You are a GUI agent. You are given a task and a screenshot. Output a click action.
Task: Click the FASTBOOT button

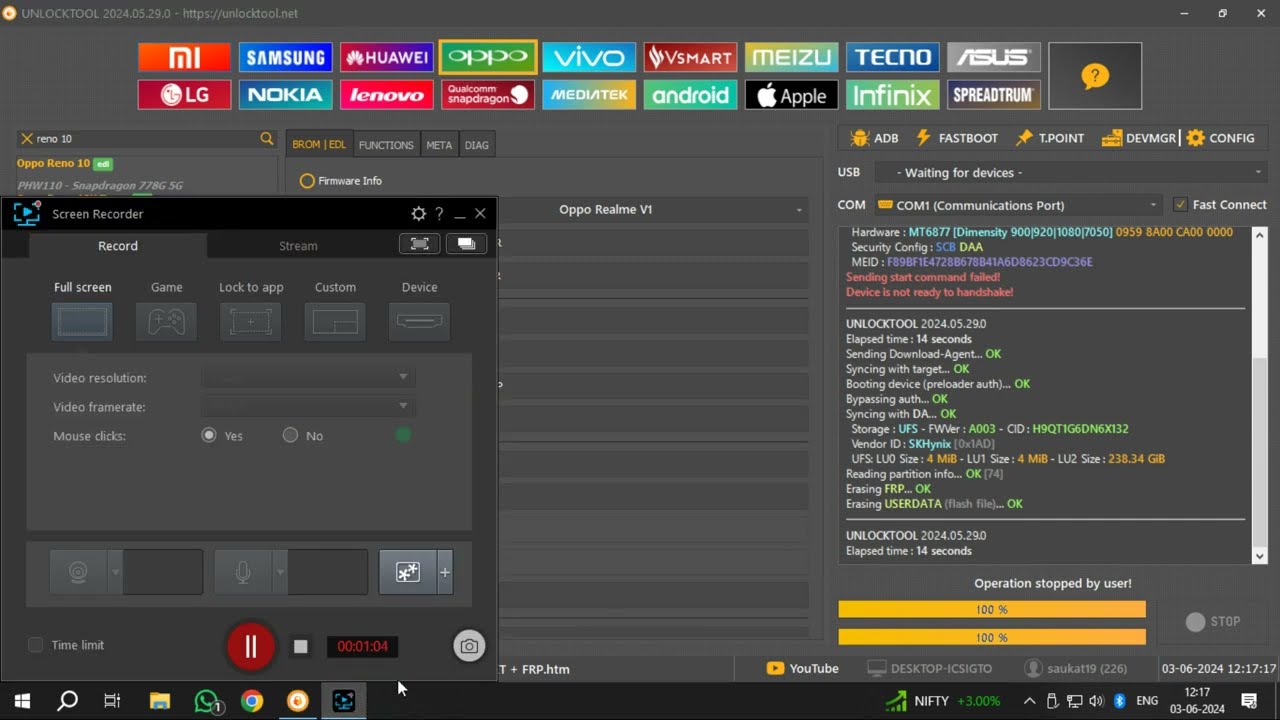(x=956, y=138)
